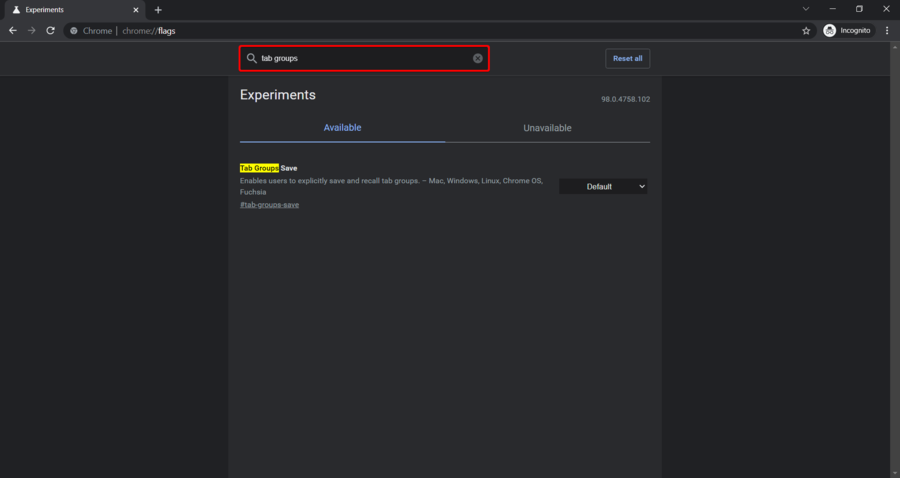Reload the chrome://flags page

(x=51, y=30)
